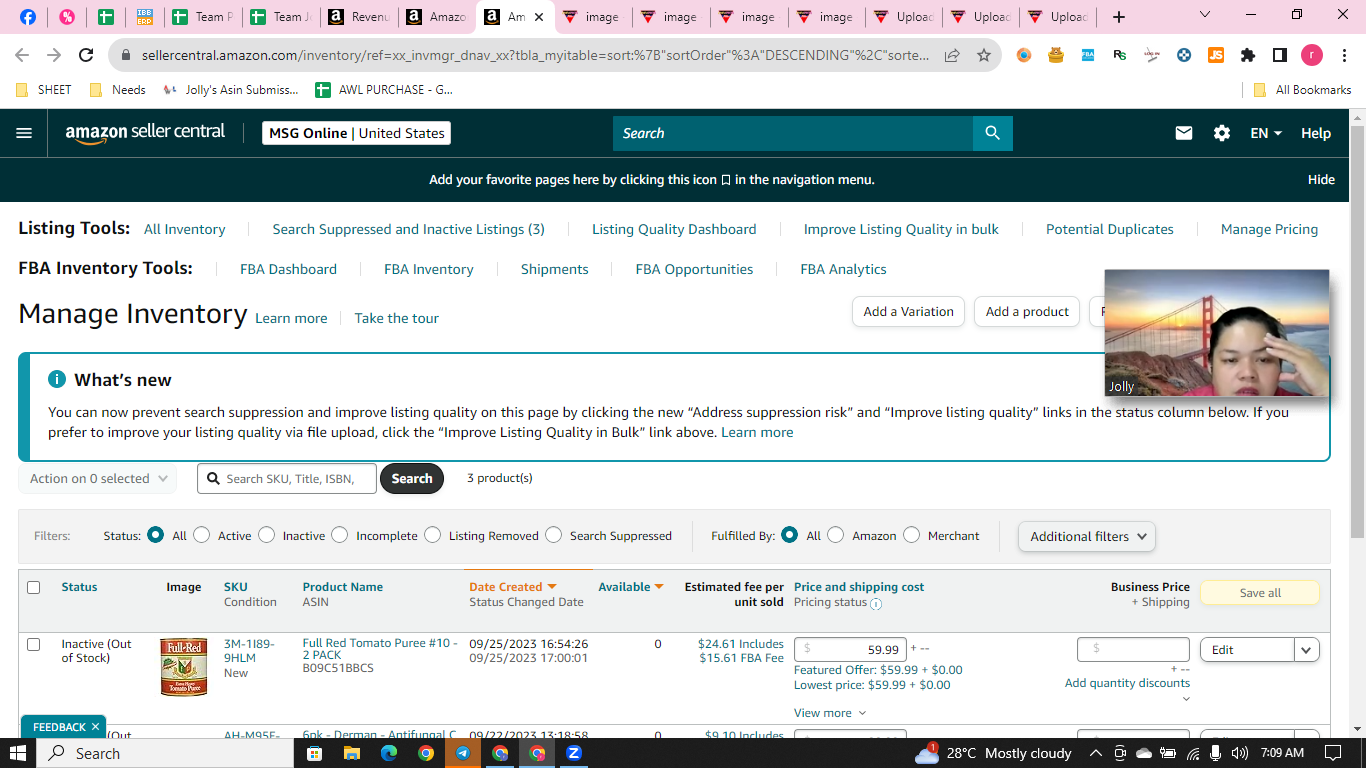Open Microsoft Edge from the taskbar
Image resolution: width=1366 pixels, height=768 pixels.
coord(389,753)
